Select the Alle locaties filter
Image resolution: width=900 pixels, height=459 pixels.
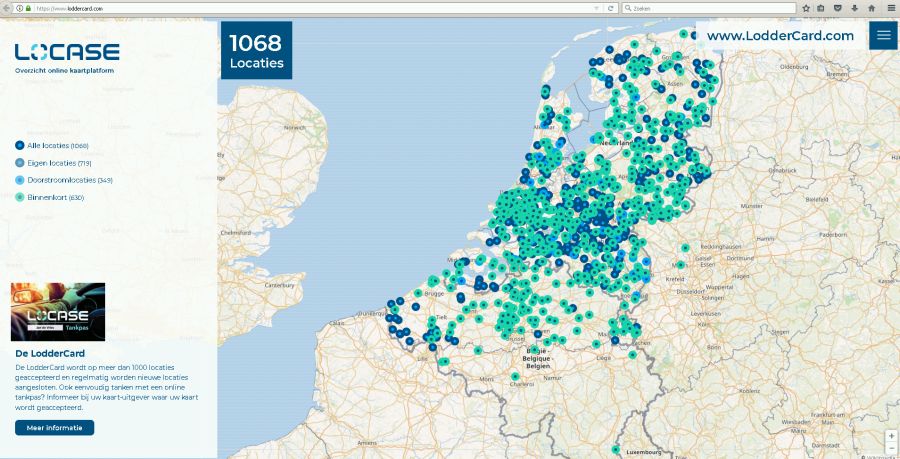tap(52, 146)
